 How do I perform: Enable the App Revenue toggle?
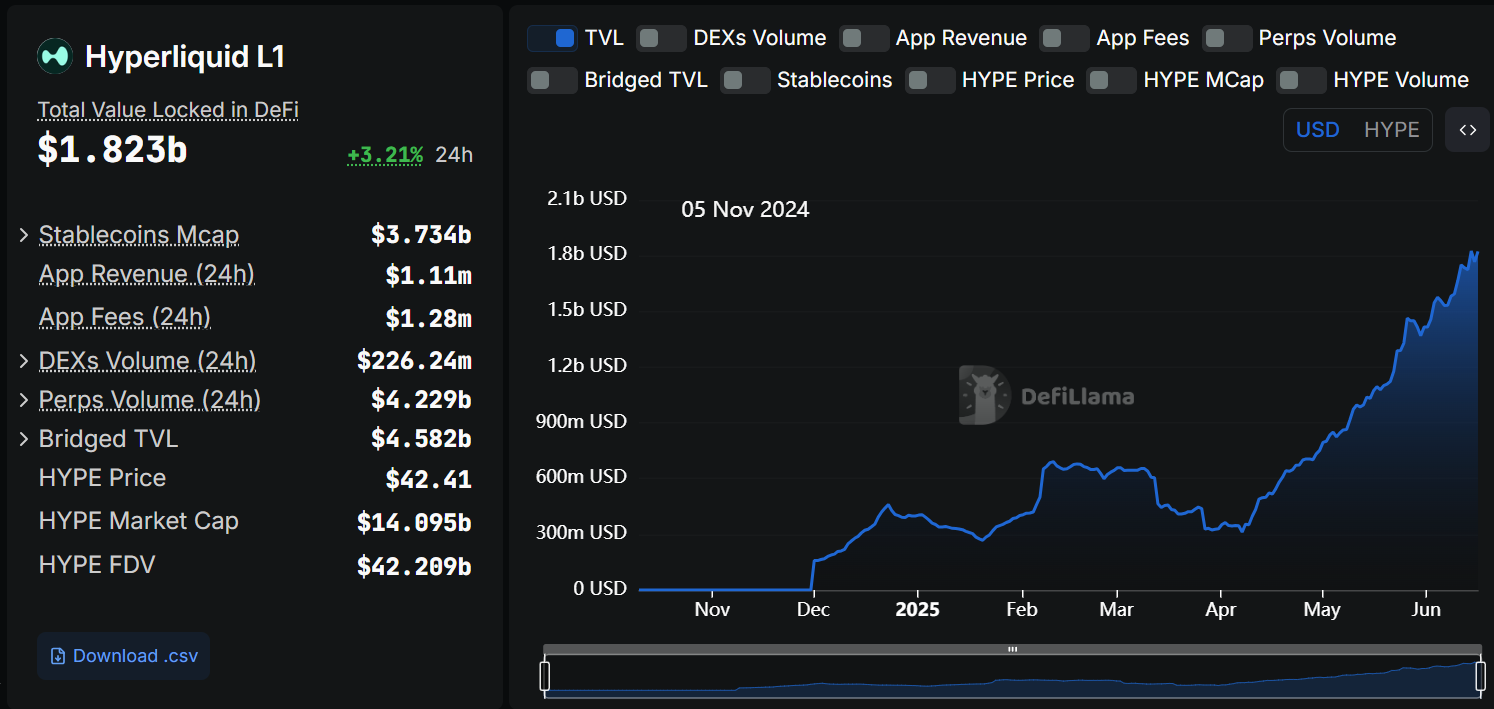click(x=864, y=38)
